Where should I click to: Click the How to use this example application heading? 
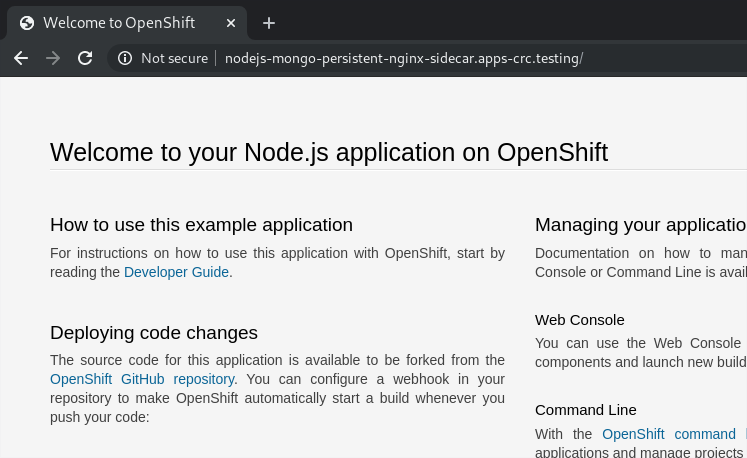(x=202, y=224)
